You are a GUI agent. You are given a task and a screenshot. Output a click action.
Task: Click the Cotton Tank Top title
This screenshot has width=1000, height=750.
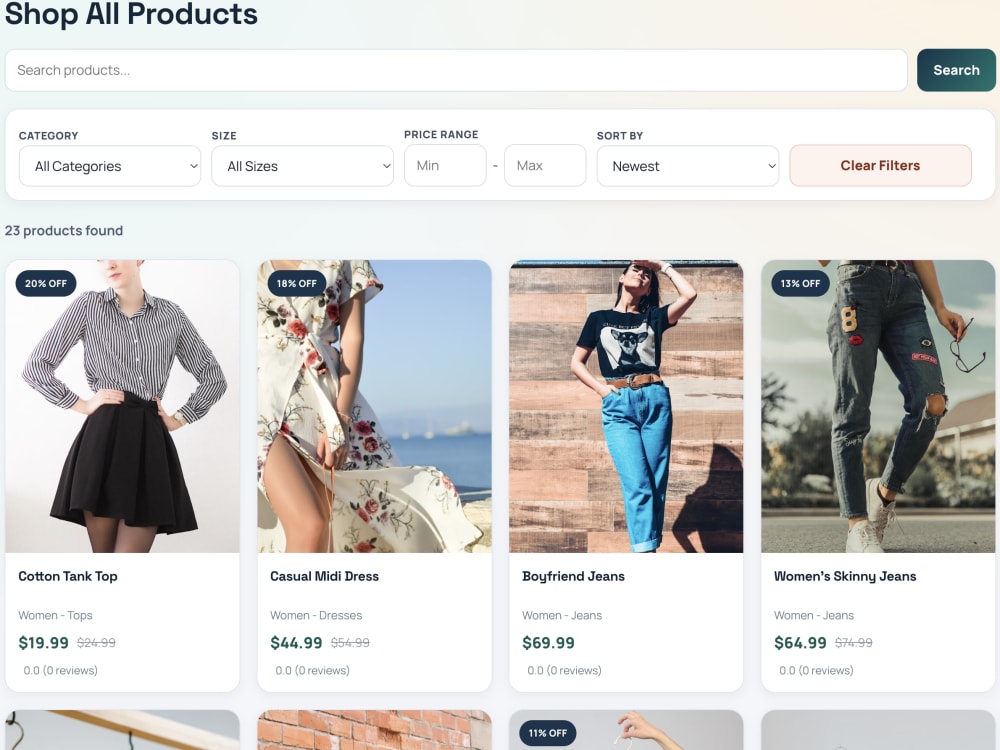click(68, 577)
